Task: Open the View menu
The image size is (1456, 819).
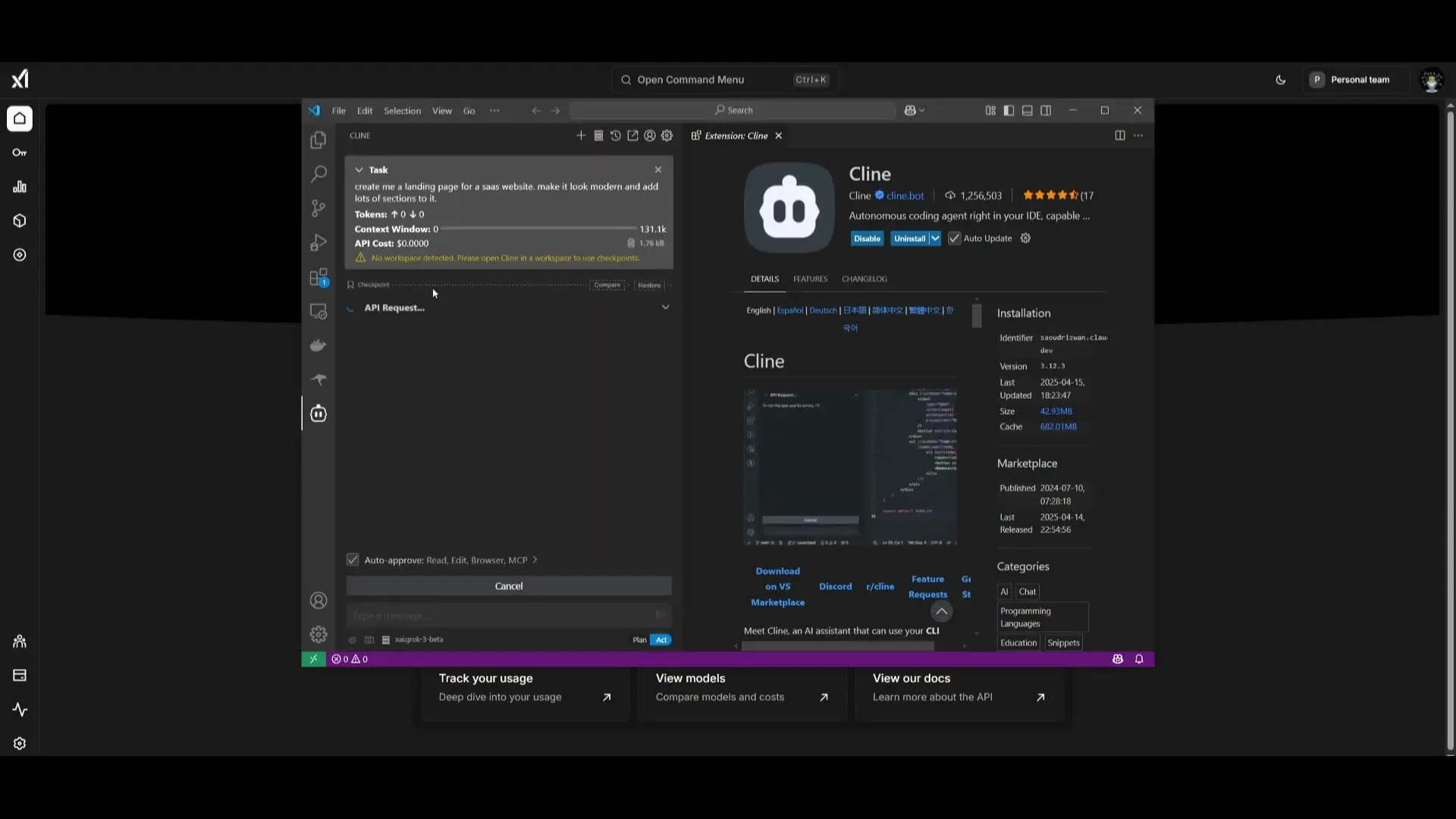Action: click(x=442, y=111)
